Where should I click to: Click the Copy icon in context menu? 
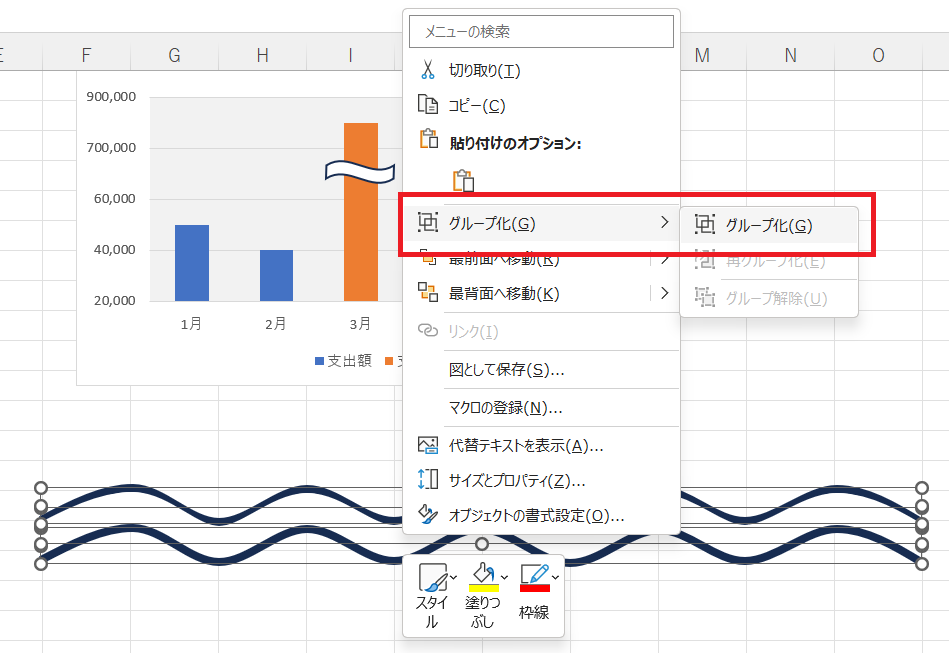(x=428, y=105)
